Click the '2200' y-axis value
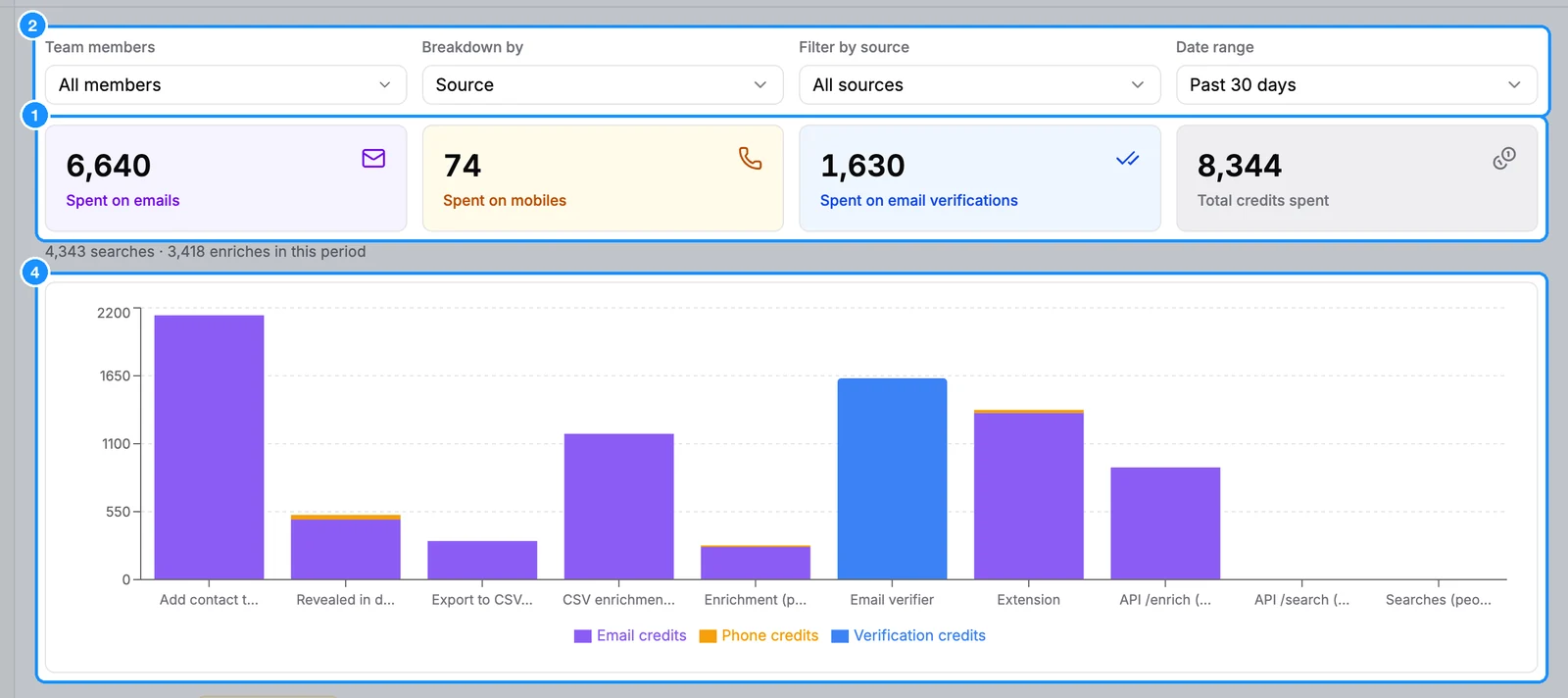Screen dimensions: 1568x698 click(114, 313)
